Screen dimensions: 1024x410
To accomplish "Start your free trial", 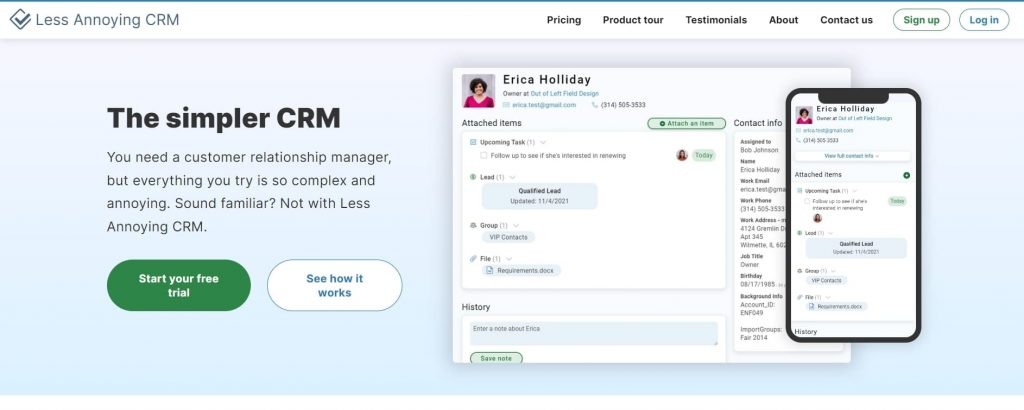I will (178, 285).
